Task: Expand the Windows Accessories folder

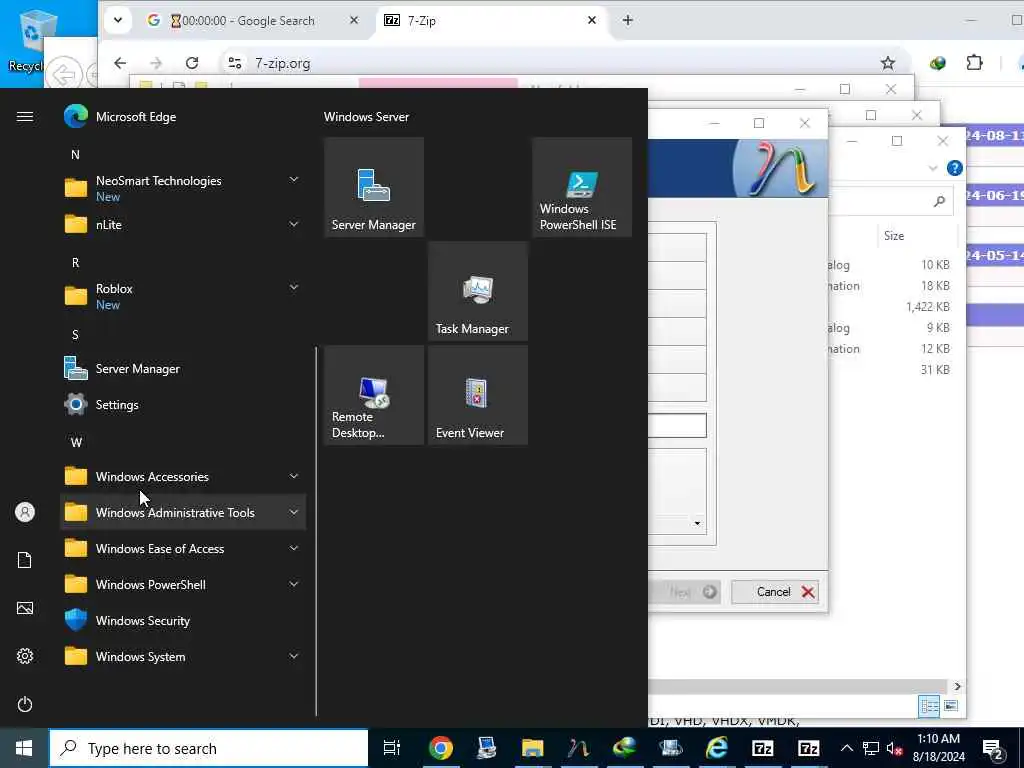Action: (294, 477)
